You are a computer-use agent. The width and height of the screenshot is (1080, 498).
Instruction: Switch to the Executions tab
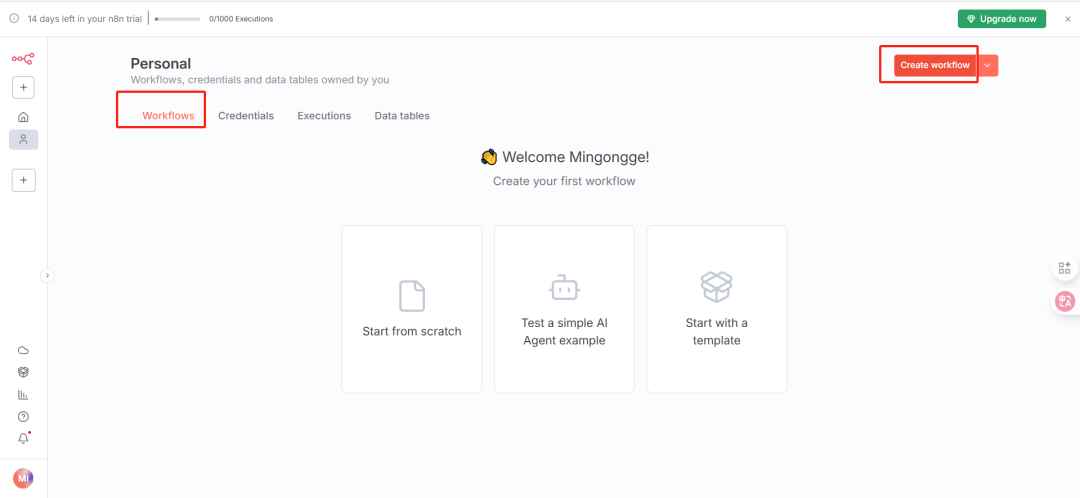pos(324,116)
